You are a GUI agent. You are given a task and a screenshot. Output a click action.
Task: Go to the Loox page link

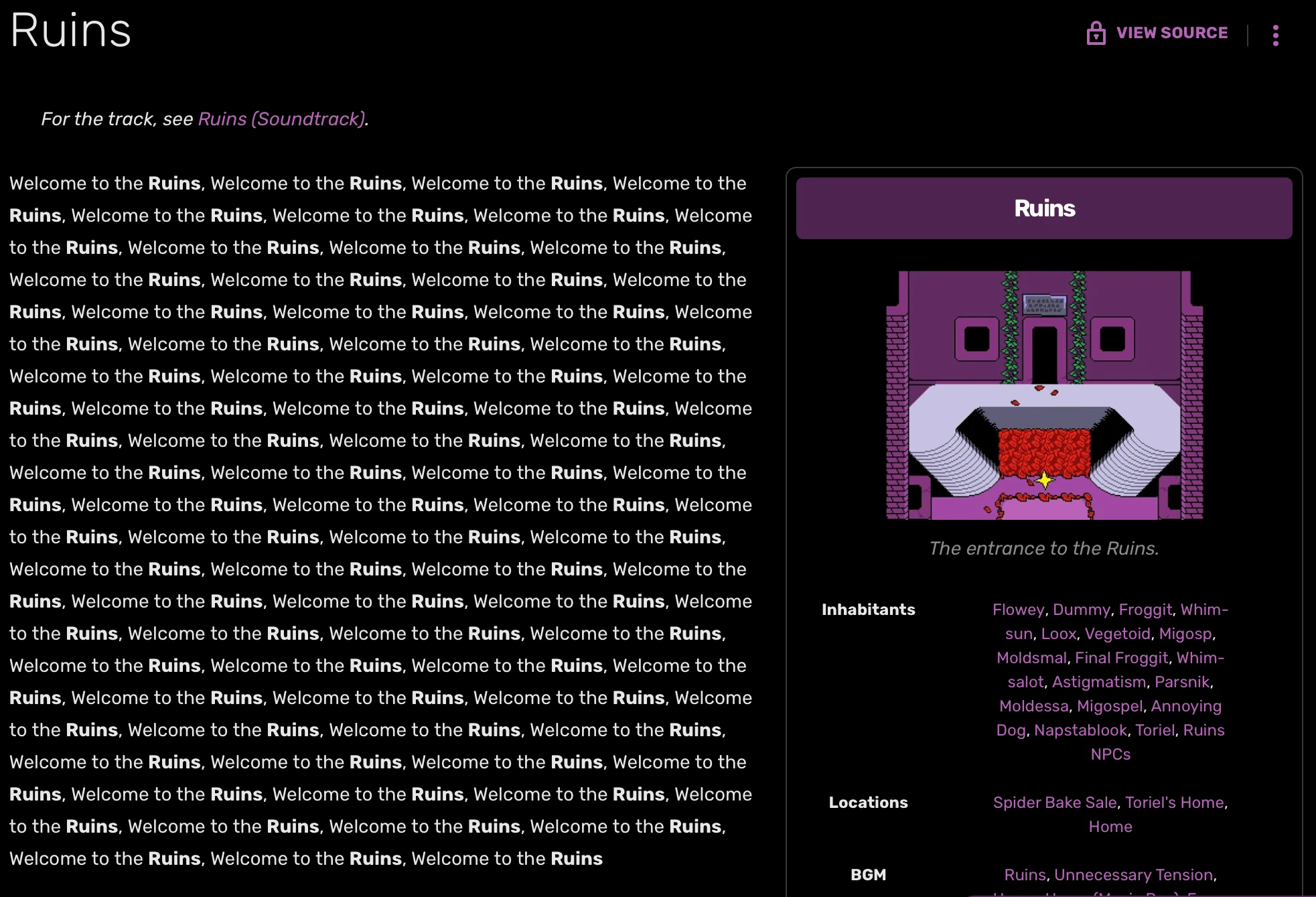point(1058,634)
